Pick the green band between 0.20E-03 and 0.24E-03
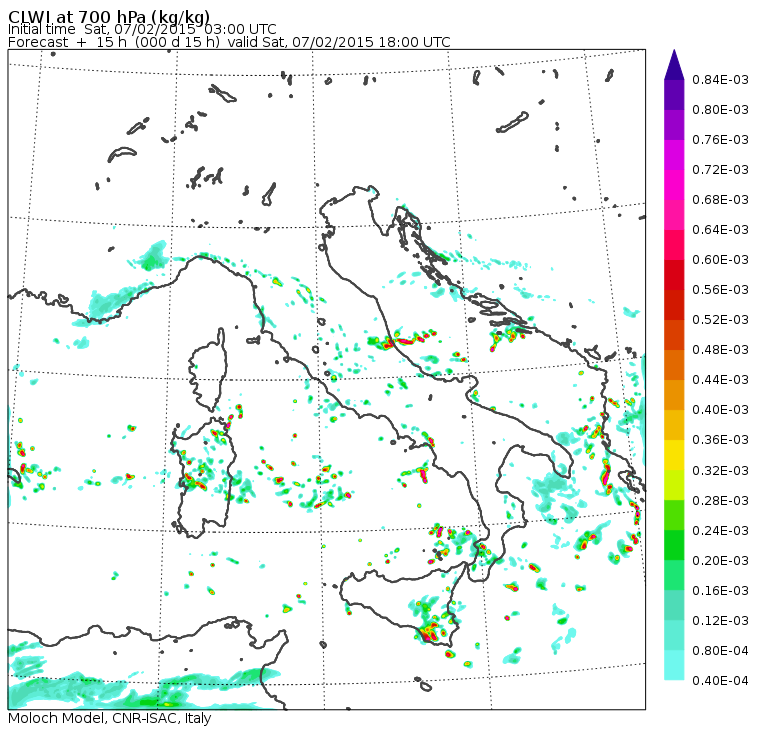The height and width of the screenshot is (731, 760). pos(674,545)
